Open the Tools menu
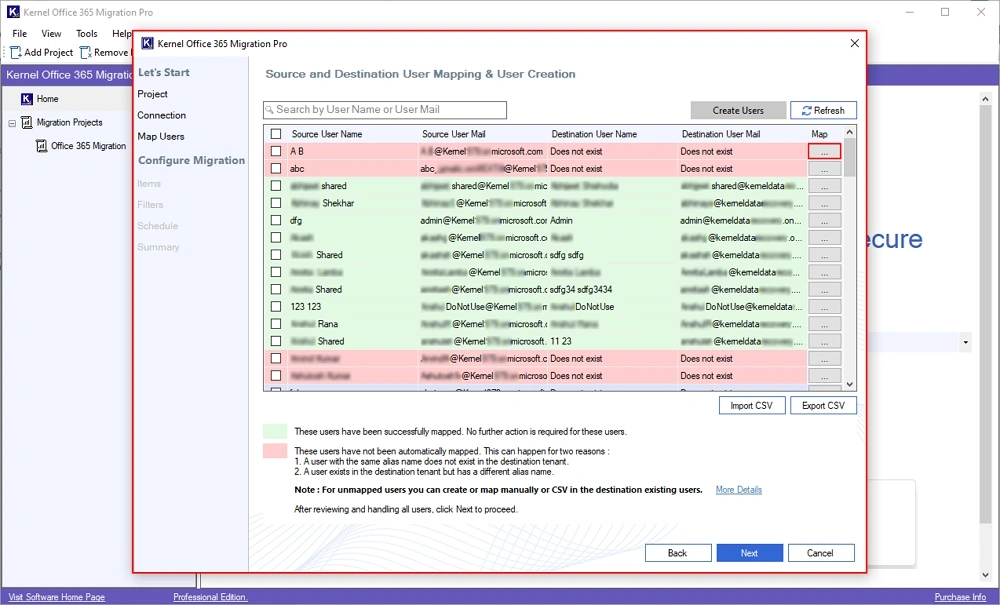This screenshot has width=1000, height=605. pyautogui.click(x=86, y=33)
